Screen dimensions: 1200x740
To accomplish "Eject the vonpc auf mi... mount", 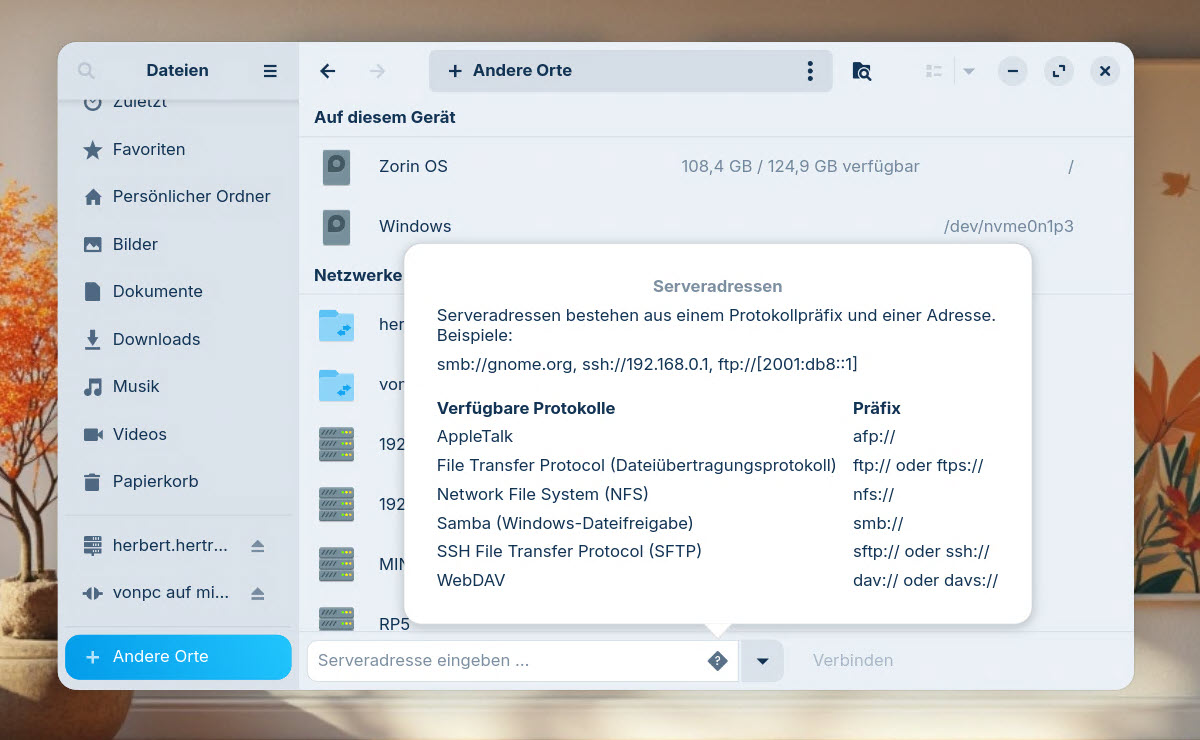I will pos(258,593).
